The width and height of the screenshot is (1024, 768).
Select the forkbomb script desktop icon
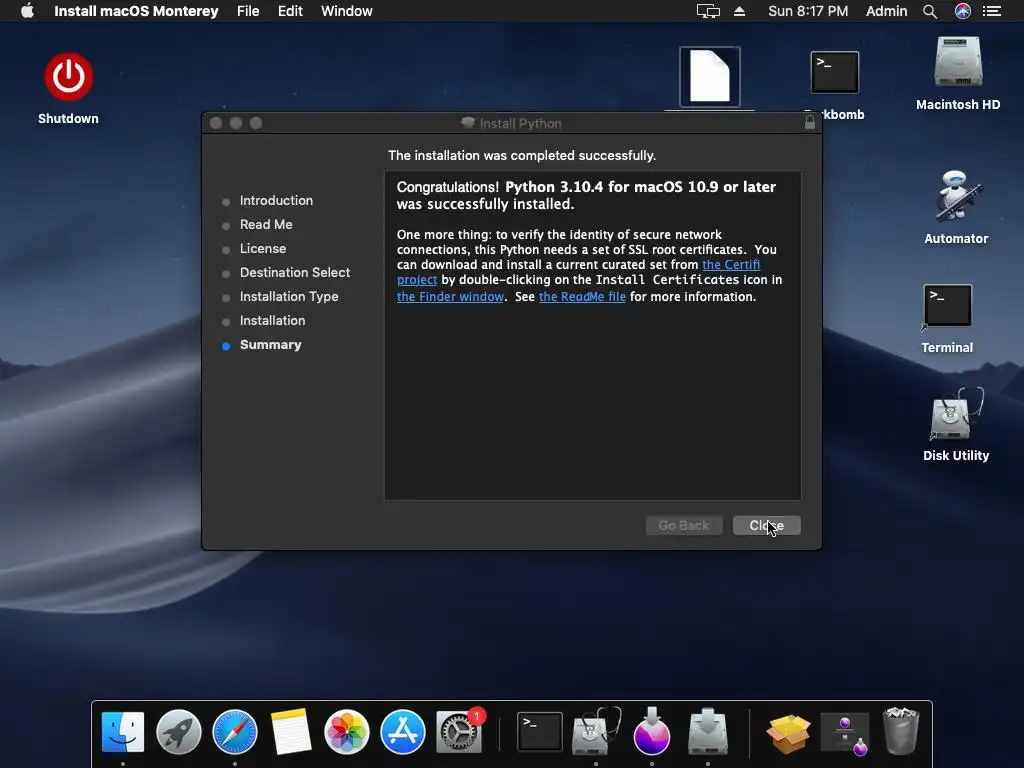pyautogui.click(x=835, y=72)
